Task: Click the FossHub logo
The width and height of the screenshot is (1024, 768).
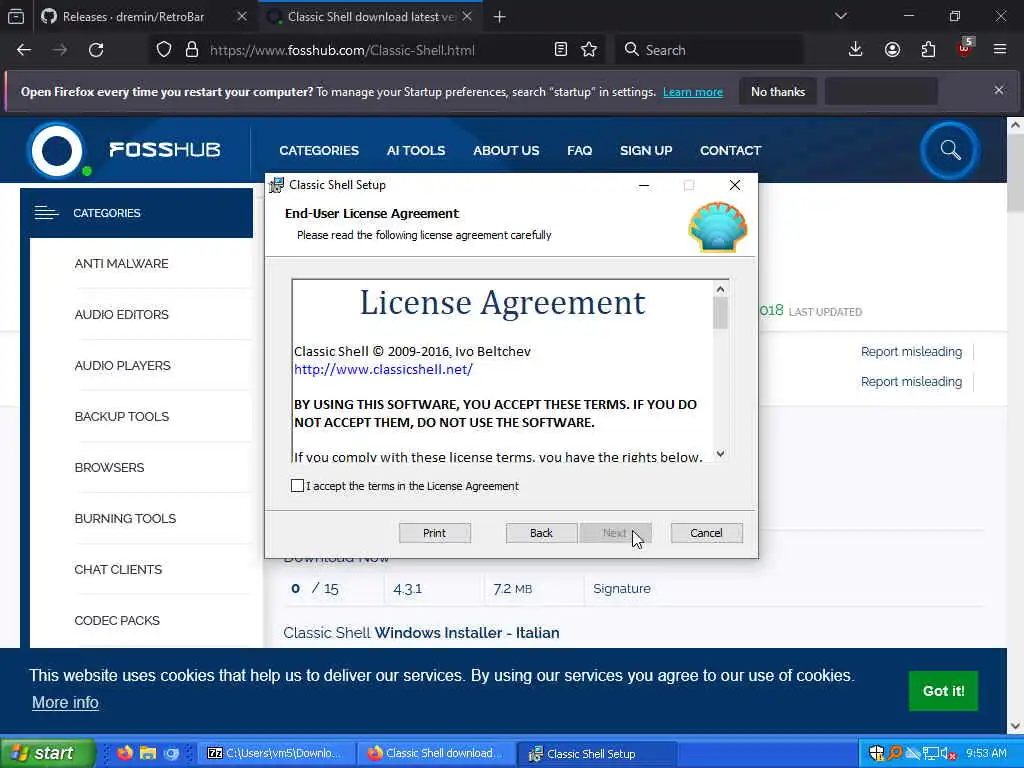Action: point(124,150)
